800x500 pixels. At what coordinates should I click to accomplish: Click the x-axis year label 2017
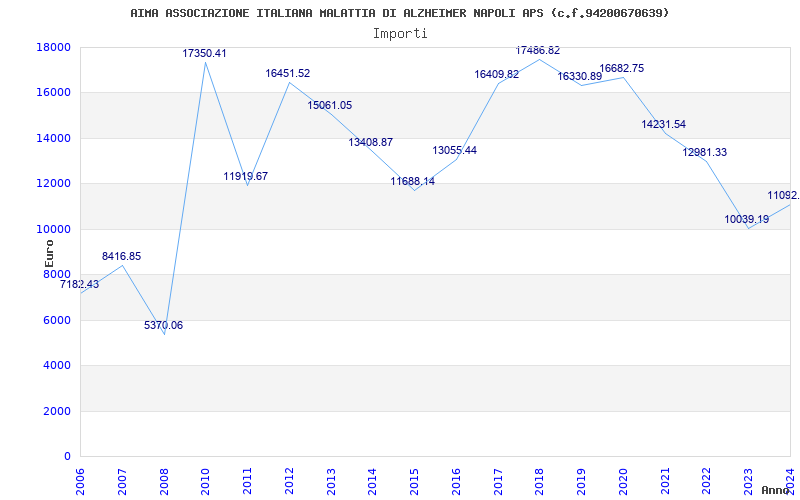pos(498,482)
